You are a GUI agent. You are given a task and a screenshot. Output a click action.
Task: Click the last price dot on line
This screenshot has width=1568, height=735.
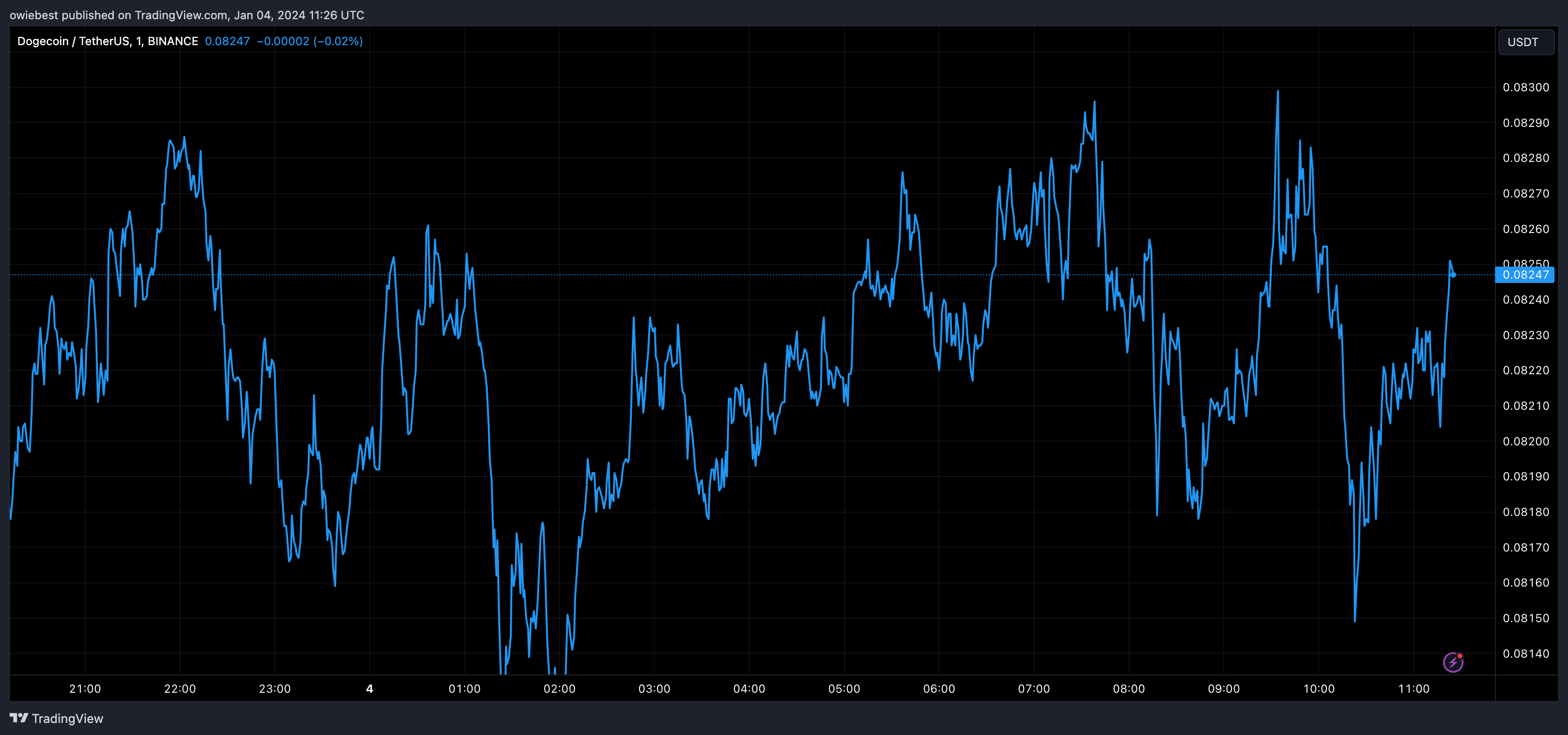(1454, 275)
